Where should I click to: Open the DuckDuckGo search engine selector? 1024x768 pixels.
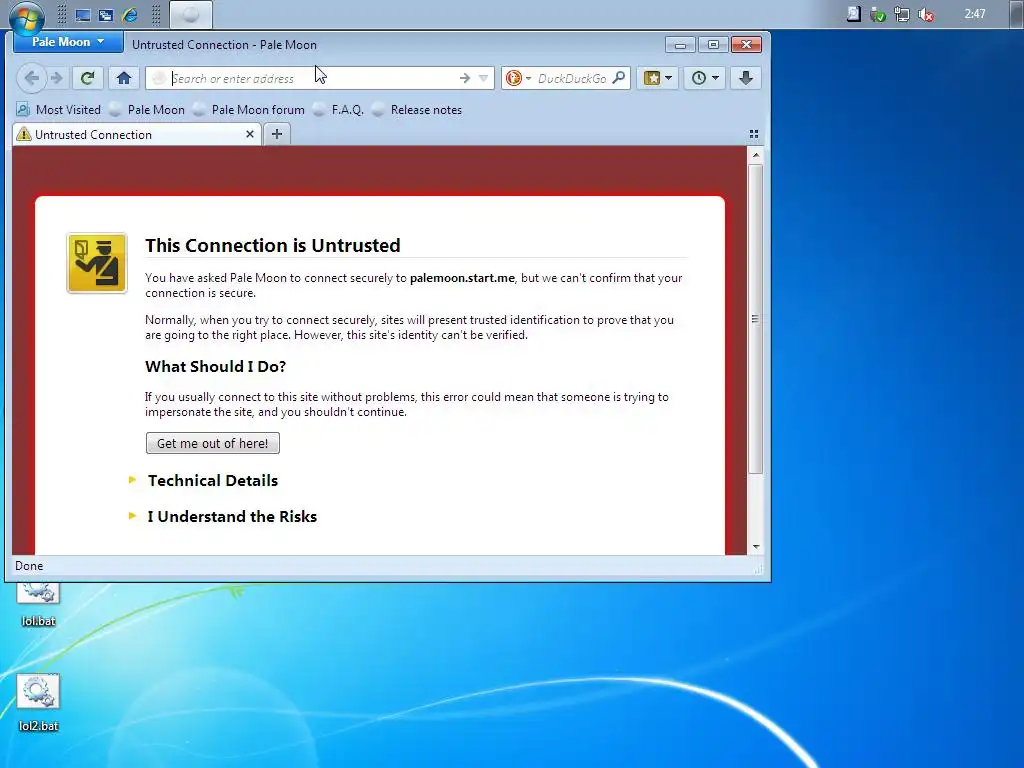(x=519, y=78)
